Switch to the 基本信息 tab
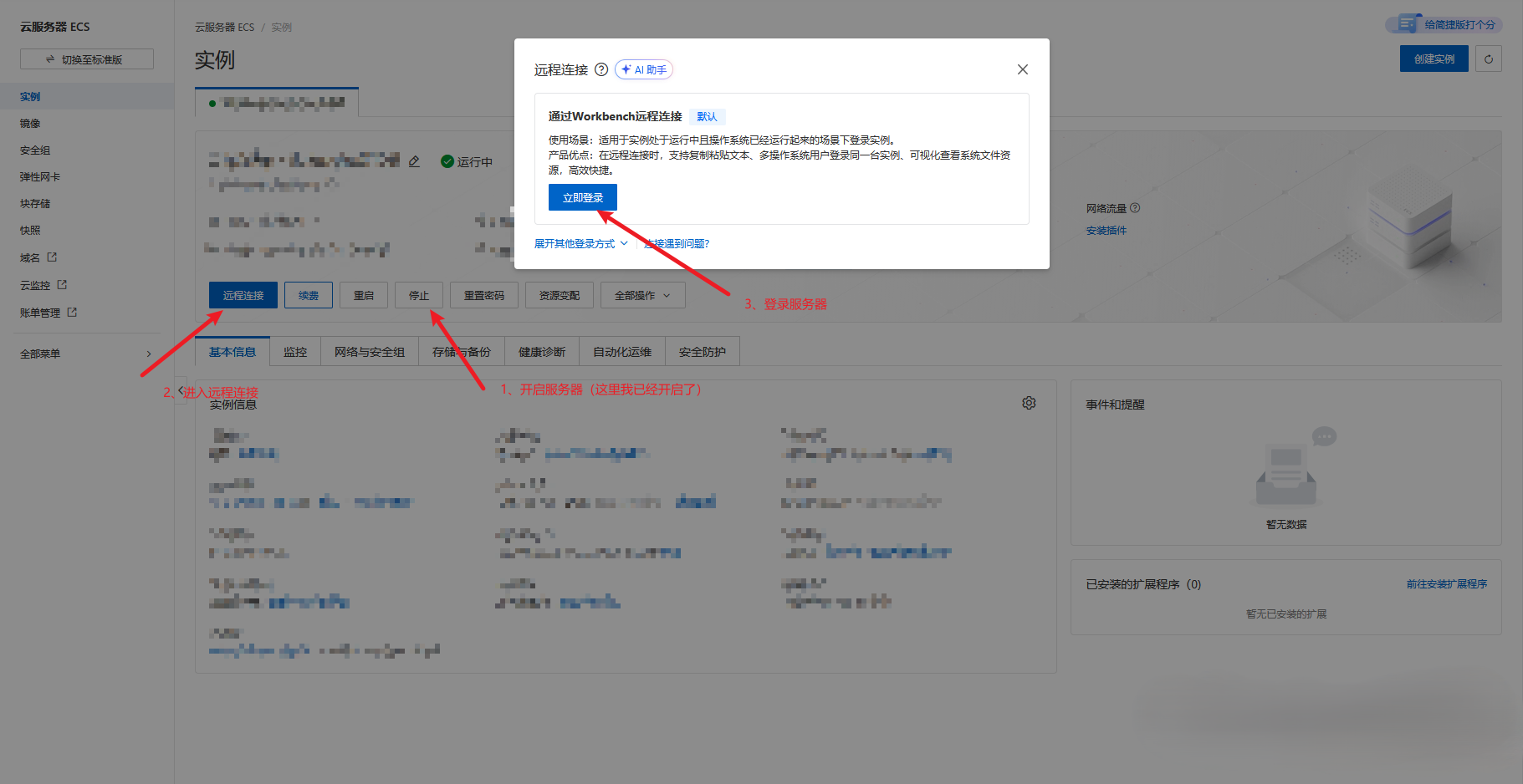 point(233,352)
